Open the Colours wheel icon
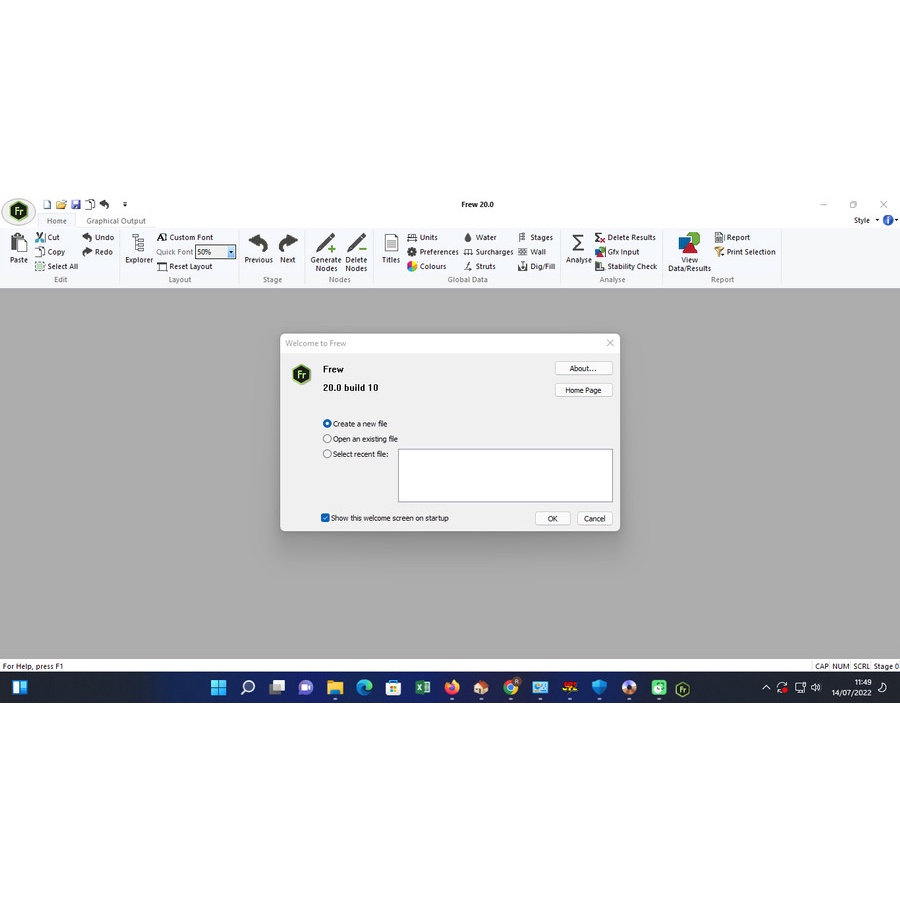Screen dimensions: 900x900 [412, 266]
